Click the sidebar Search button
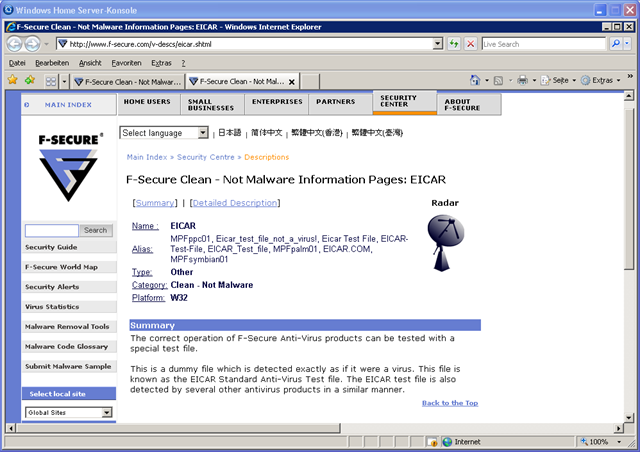The width and height of the screenshot is (640, 452). click(x=96, y=230)
